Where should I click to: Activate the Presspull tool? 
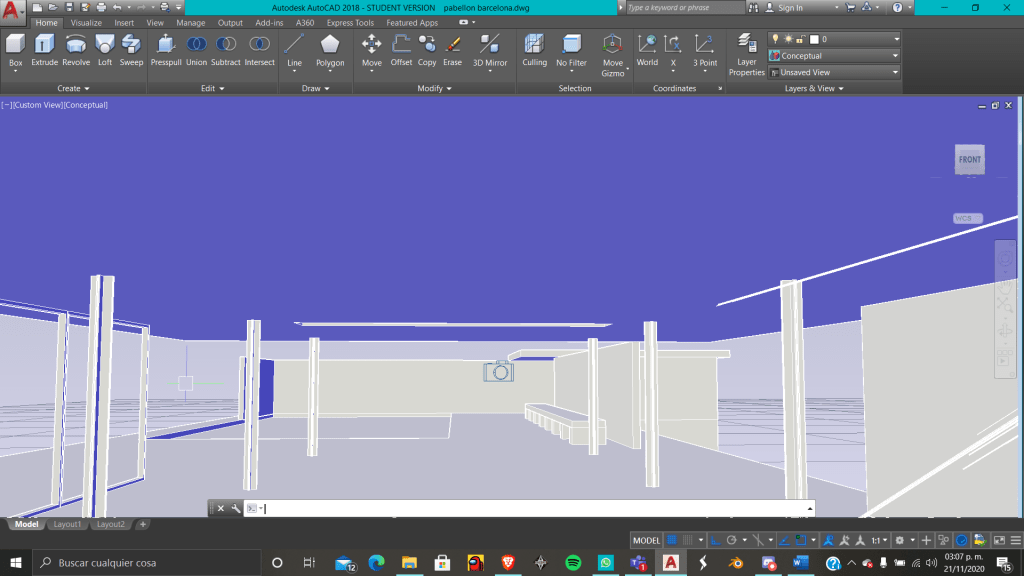tap(166, 49)
